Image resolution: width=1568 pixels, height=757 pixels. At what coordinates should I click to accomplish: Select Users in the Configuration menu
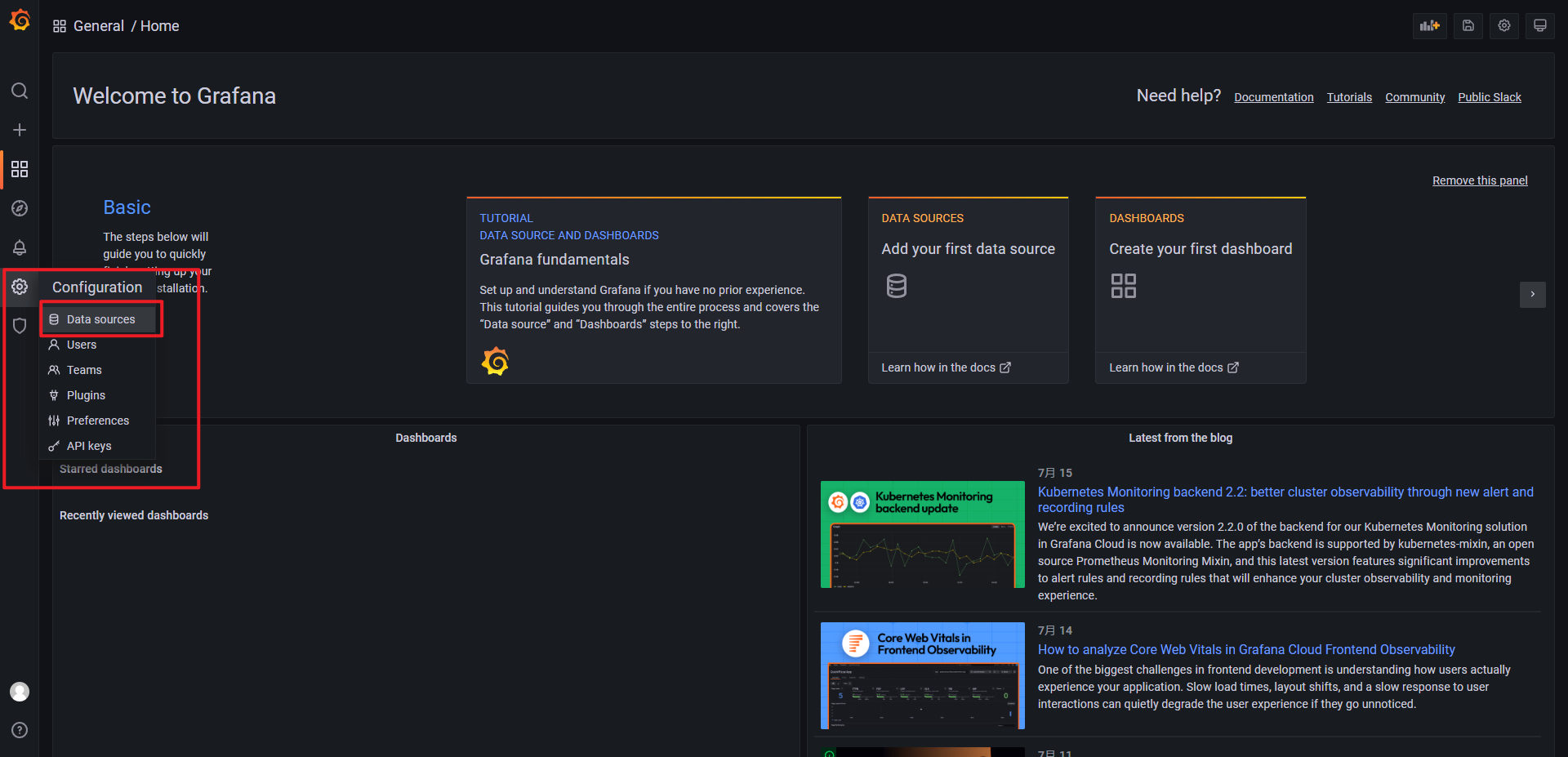coord(98,345)
